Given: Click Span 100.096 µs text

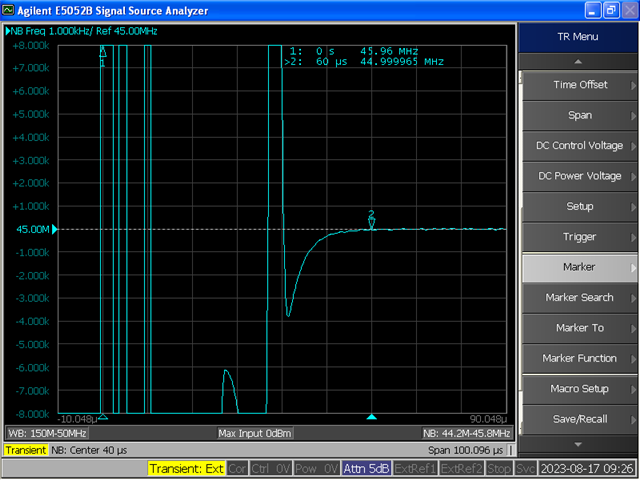Looking at the screenshot, I should pos(465,451).
